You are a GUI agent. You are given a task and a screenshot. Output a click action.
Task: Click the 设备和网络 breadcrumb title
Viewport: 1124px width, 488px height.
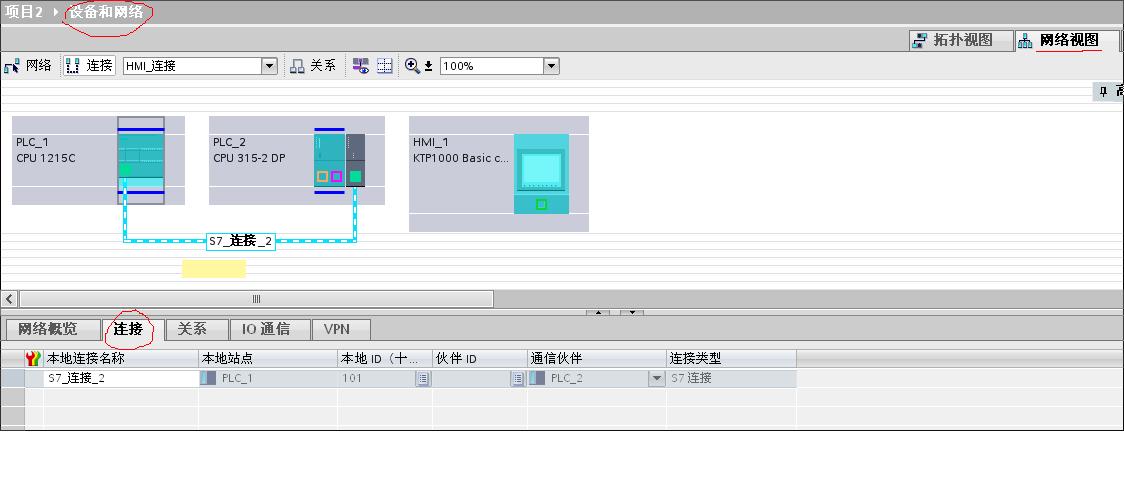point(106,12)
